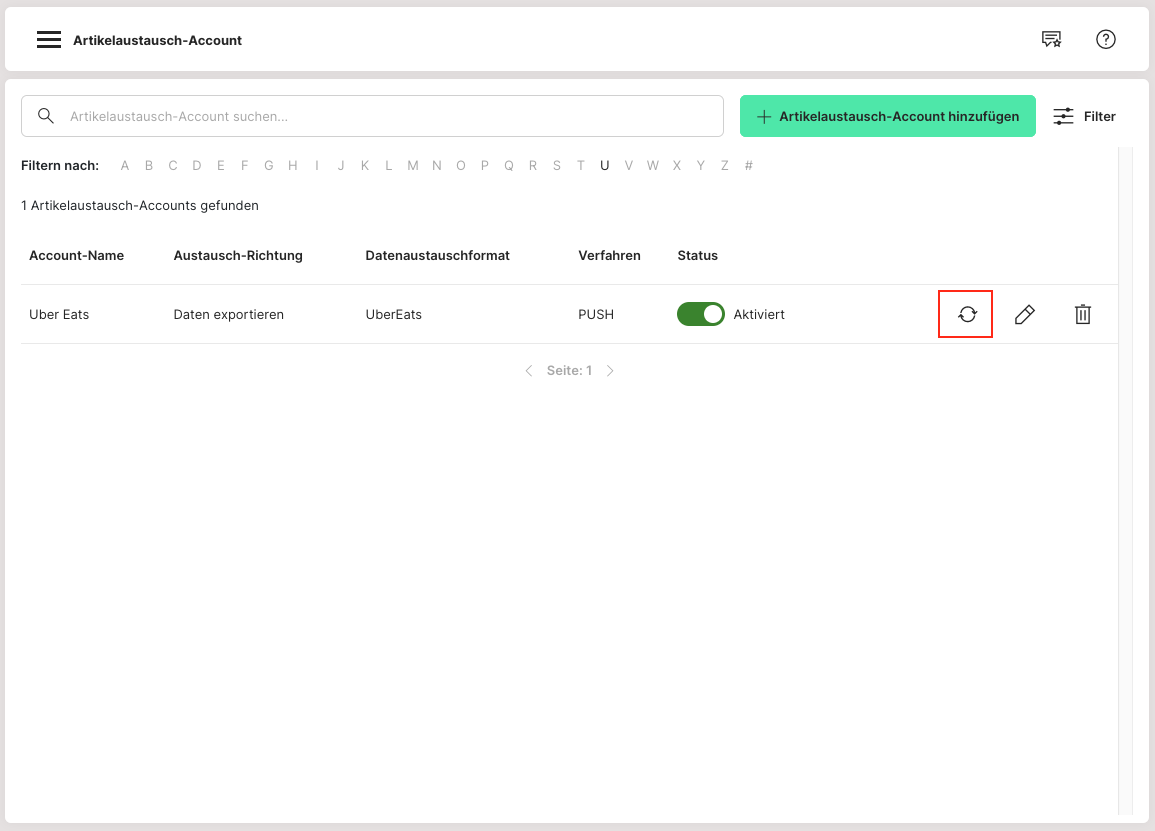Click the Status column header
Screen dimensions: 1155x831
click(697, 256)
